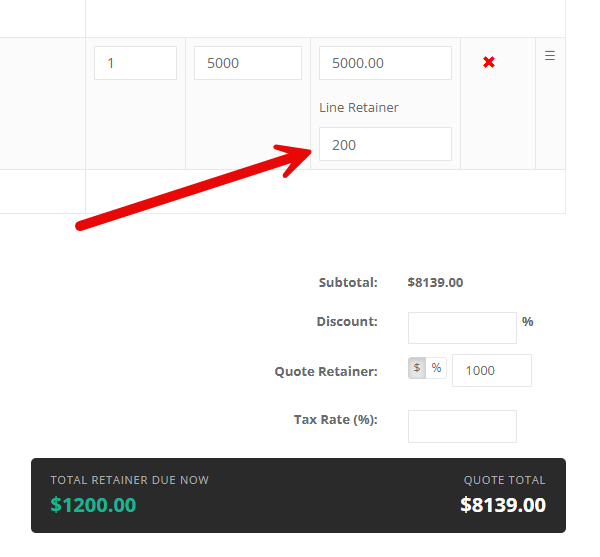Select the line total field showing 5000.00
Viewport: 600px width, 557px height.
pos(385,63)
